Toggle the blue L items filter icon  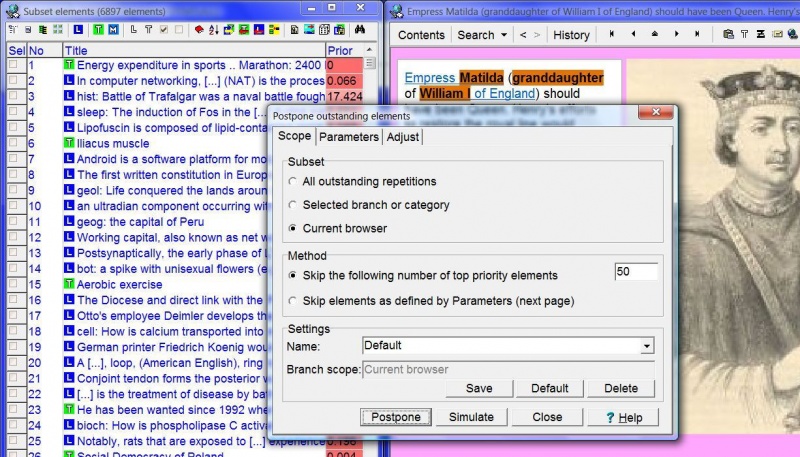78,30
